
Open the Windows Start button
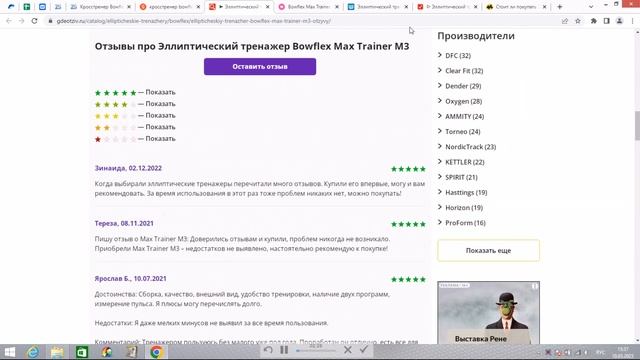[x=10, y=352]
